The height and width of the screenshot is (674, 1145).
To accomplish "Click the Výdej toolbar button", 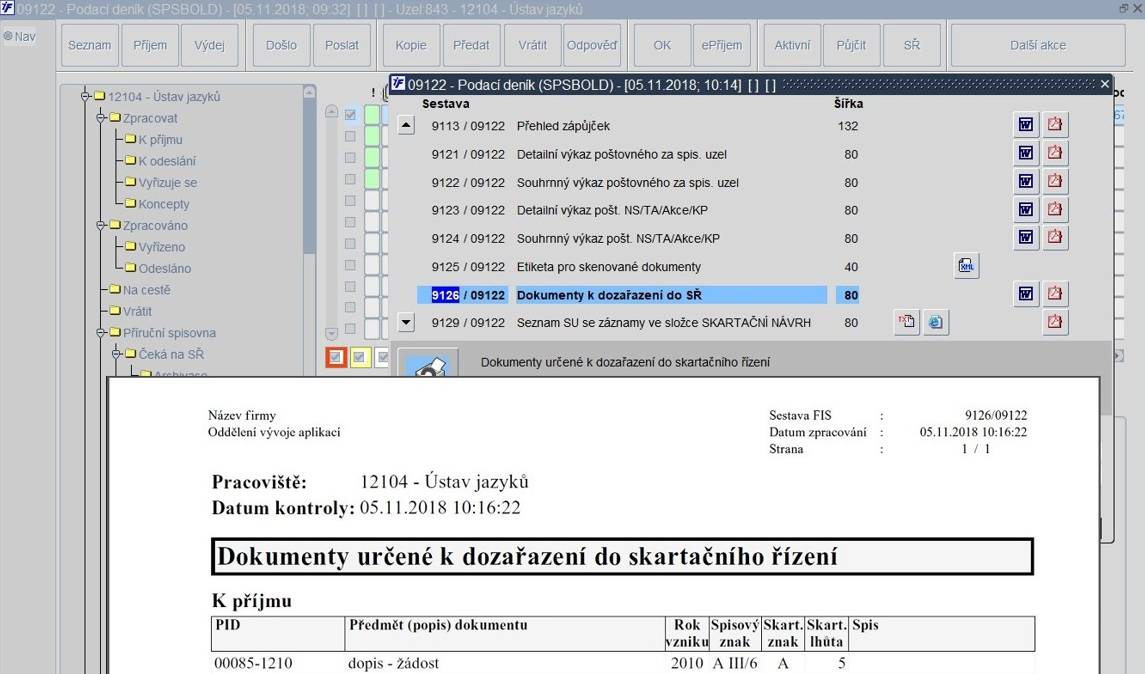I will (210, 45).
